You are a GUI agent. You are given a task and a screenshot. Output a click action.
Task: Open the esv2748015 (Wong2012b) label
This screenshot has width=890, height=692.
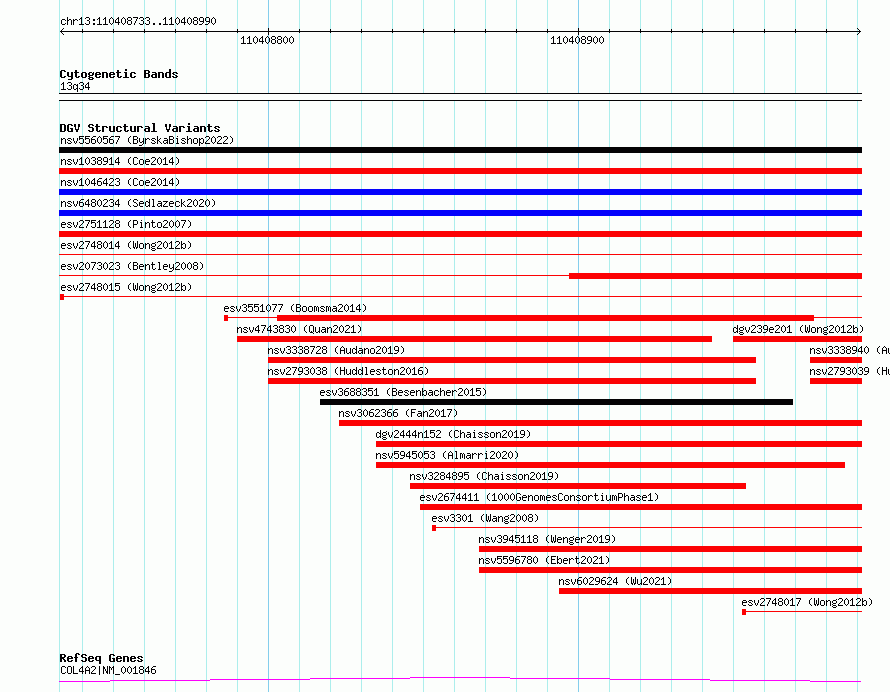[x=126, y=287]
